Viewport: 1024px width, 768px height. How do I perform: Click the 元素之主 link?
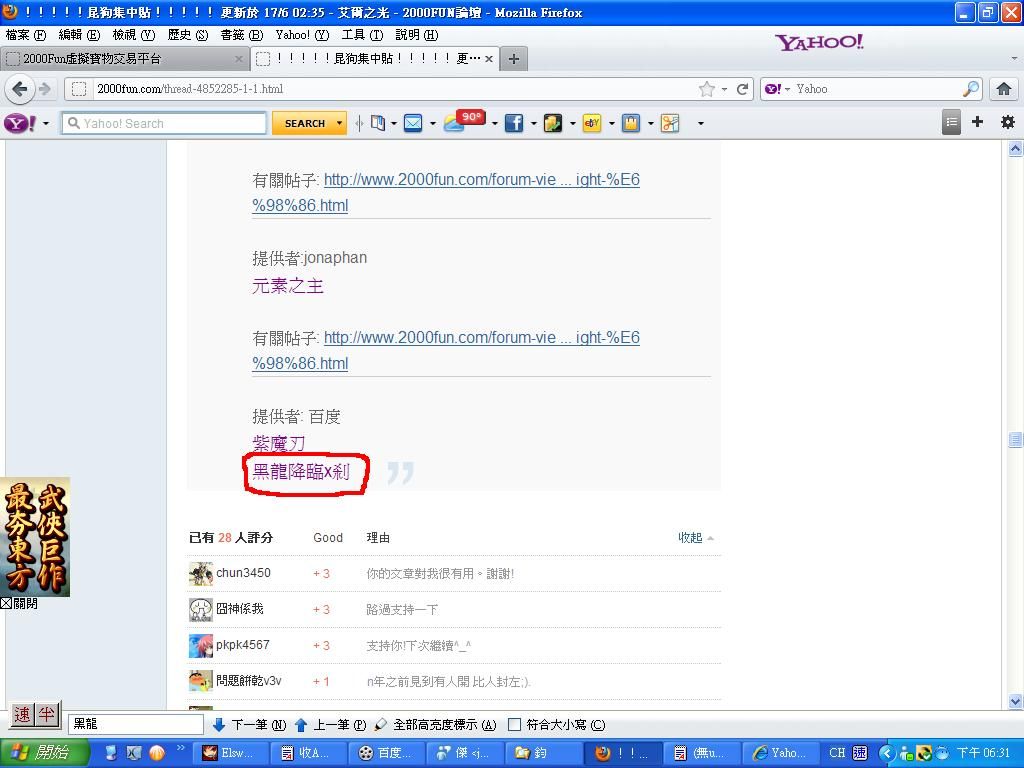tap(288, 286)
